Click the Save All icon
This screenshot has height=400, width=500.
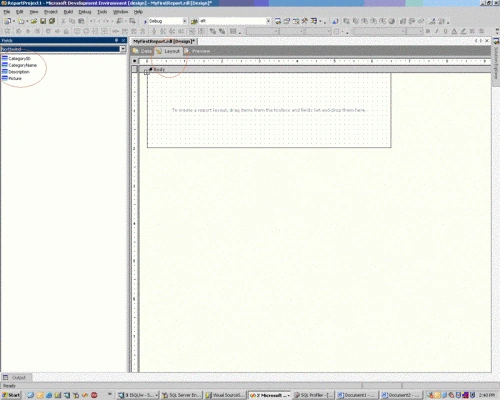(x=52, y=21)
